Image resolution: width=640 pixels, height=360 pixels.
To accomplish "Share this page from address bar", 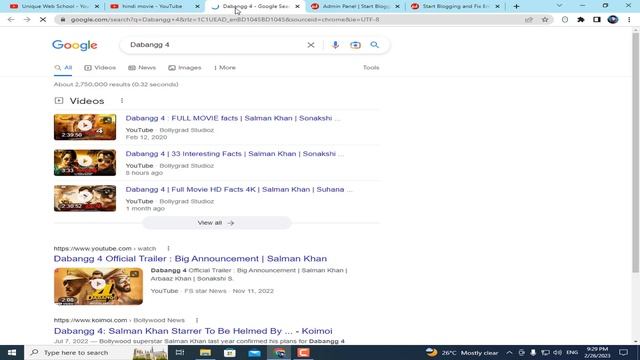I will [529, 20].
